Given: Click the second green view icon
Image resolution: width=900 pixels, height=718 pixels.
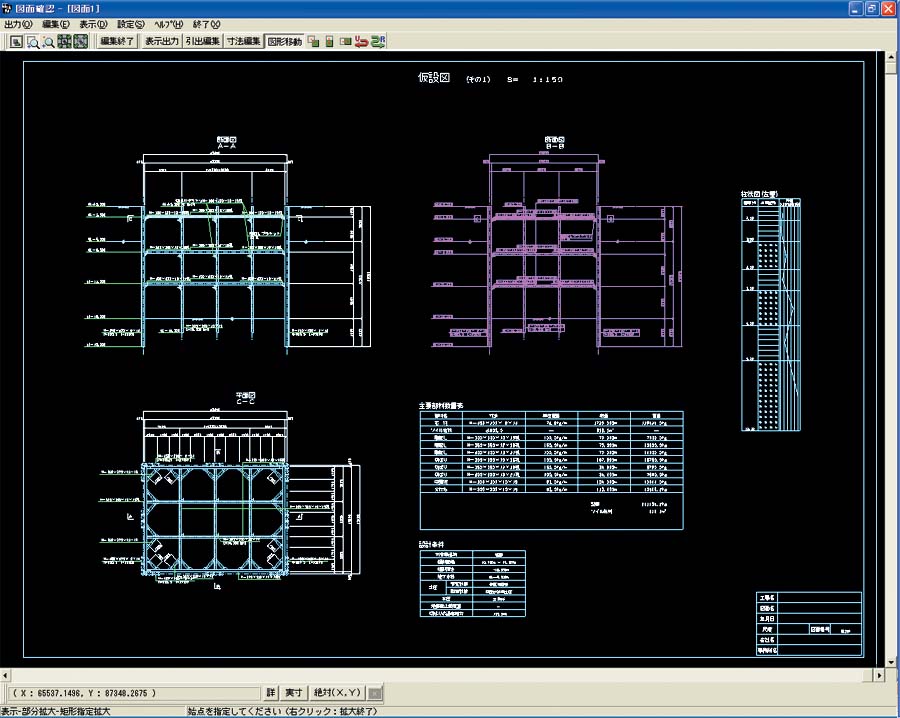Looking at the screenshot, I should [x=80, y=41].
